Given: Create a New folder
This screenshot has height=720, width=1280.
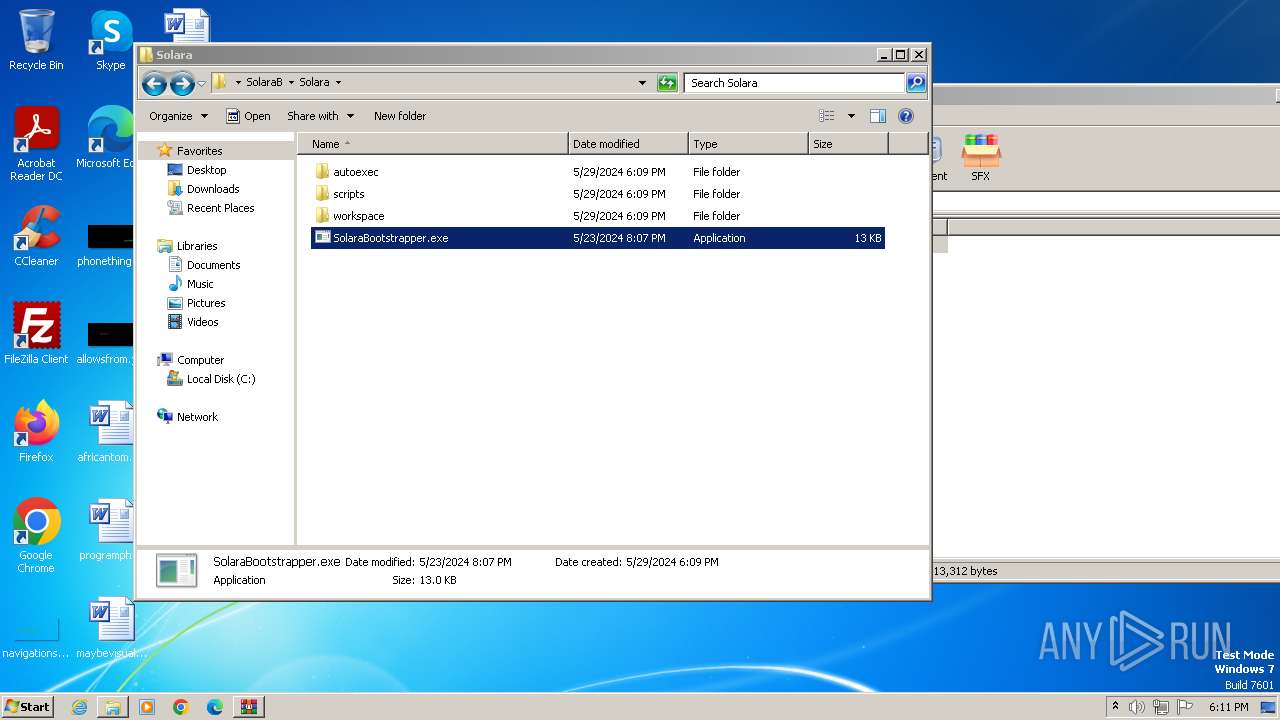Looking at the screenshot, I should [x=400, y=116].
